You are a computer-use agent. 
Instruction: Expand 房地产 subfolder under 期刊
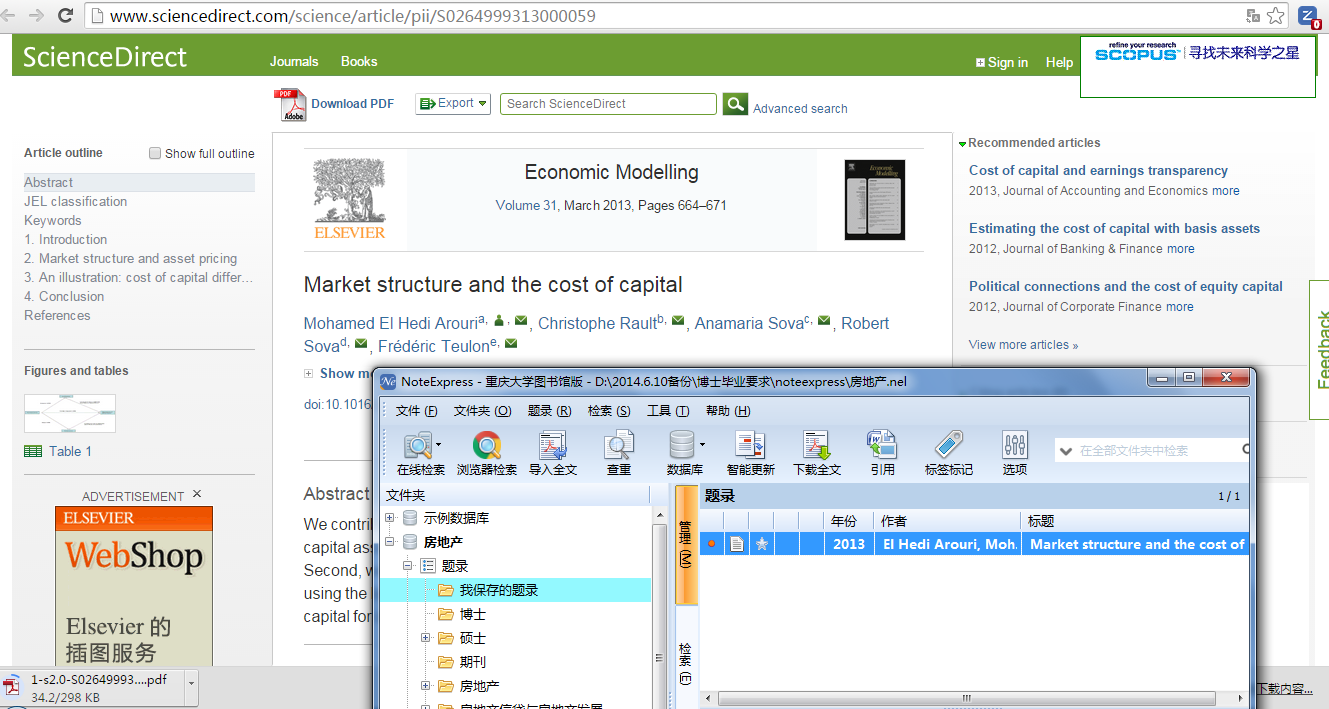click(x=426, y=686)
